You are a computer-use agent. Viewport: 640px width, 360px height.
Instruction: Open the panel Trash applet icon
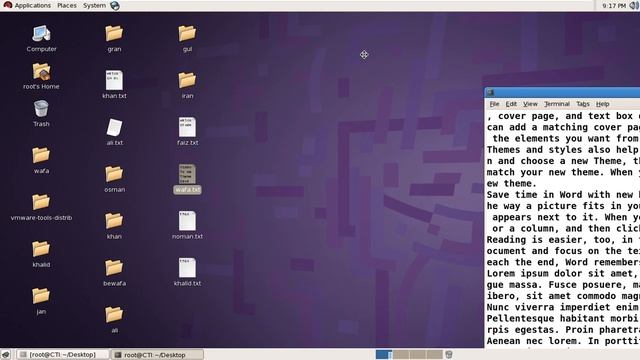coord(449,354)
